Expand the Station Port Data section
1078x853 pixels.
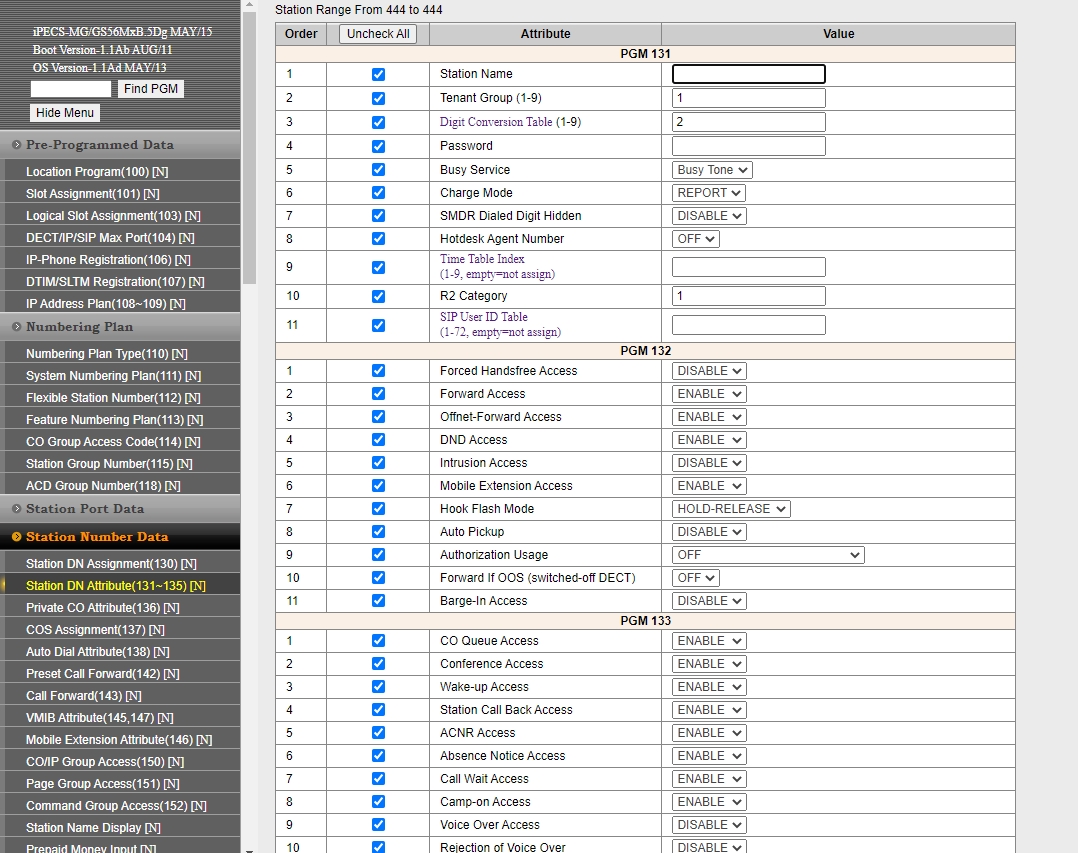pyautogui.click(x=85, y=509)
